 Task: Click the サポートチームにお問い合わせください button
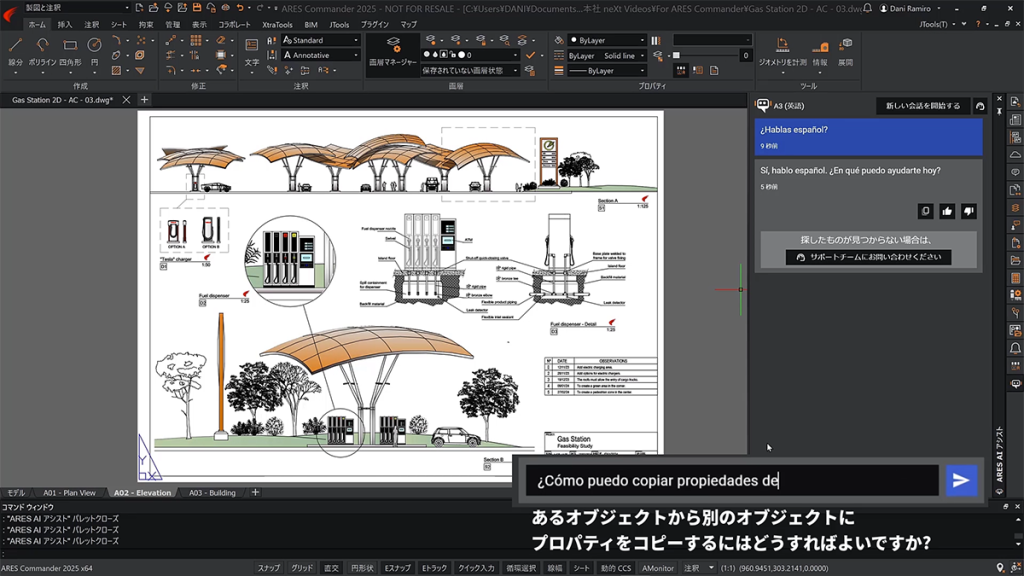click(x=869, y=256)
